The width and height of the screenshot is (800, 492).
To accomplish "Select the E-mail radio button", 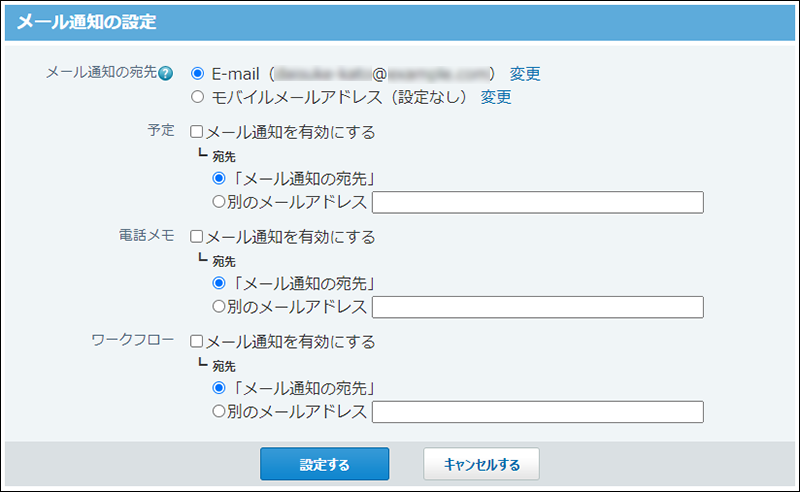I will [197, 73].
